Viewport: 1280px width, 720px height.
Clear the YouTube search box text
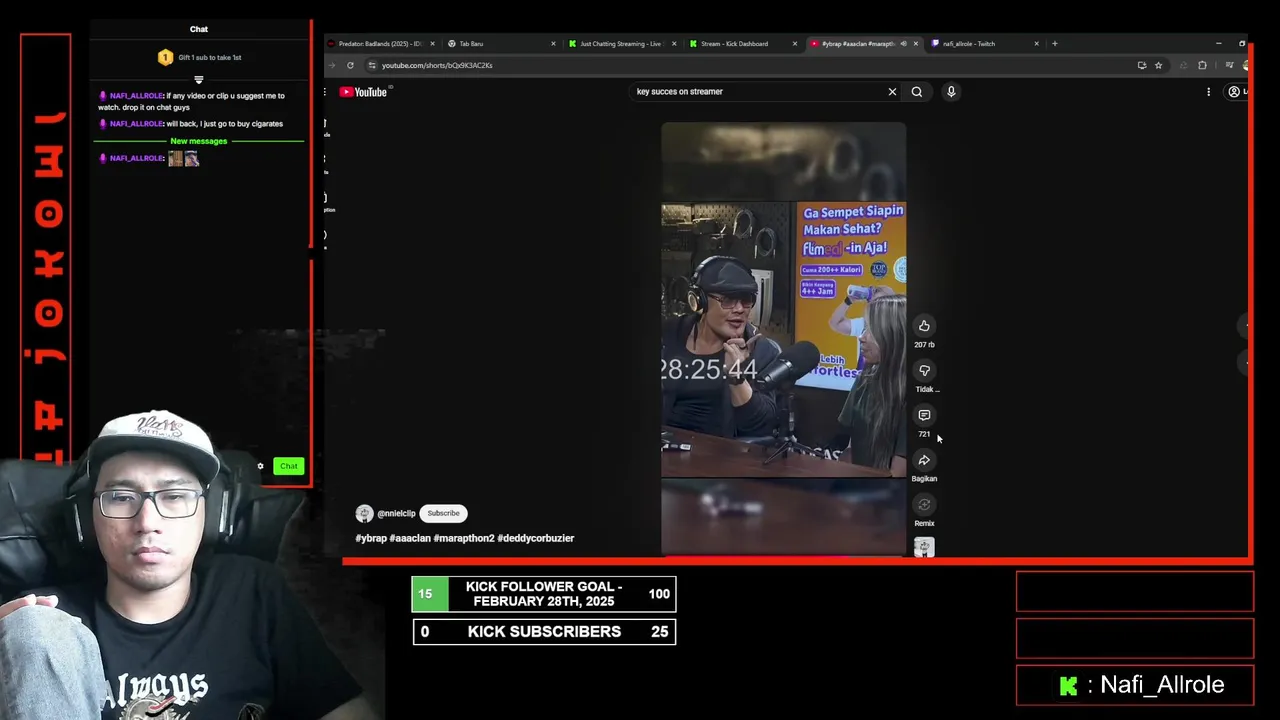point(892,92)
